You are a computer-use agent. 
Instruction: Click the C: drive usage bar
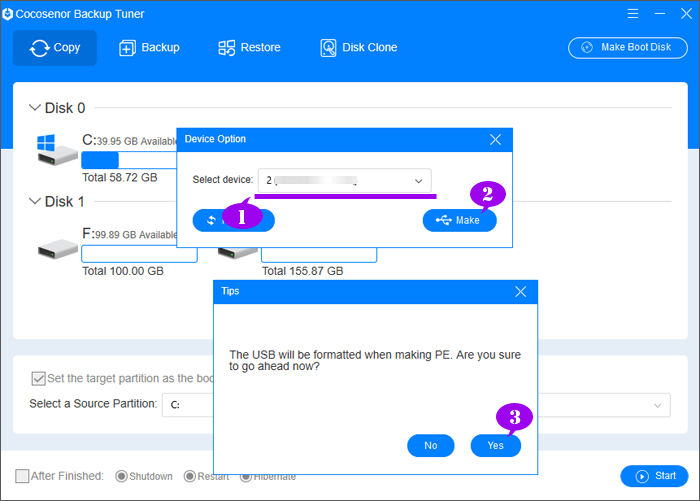(129, 160)
